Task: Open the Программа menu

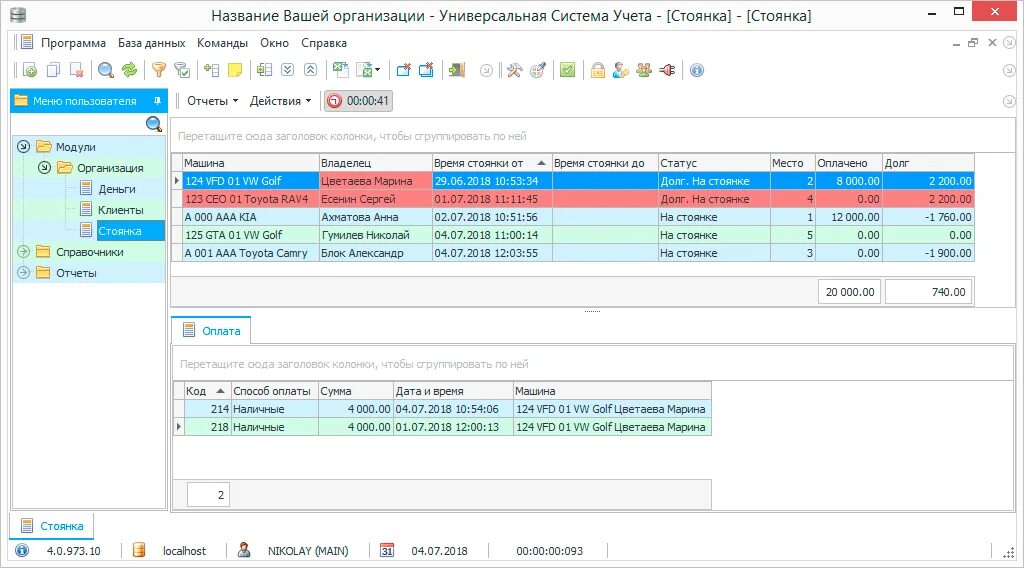Action: [x=73, y=43]
